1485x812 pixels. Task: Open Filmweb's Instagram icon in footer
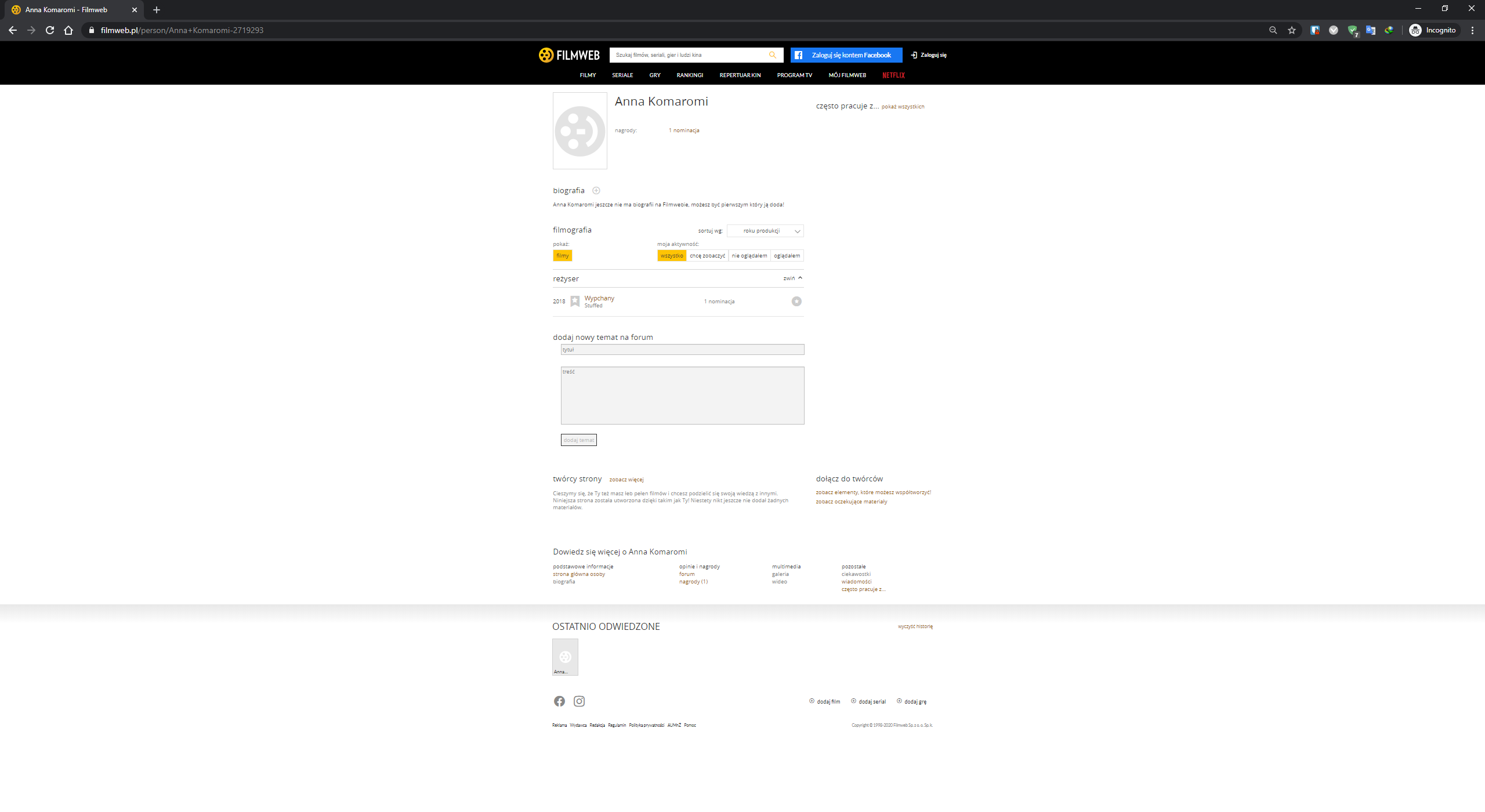(579, 701)
